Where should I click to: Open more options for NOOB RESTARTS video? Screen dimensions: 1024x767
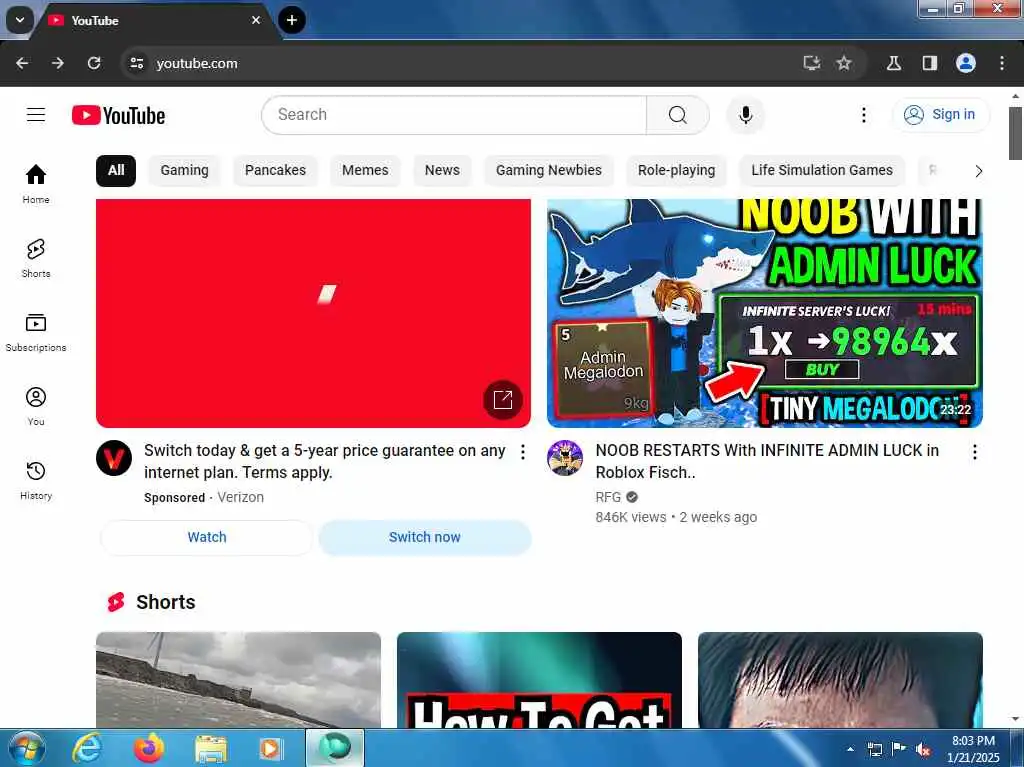974,451
